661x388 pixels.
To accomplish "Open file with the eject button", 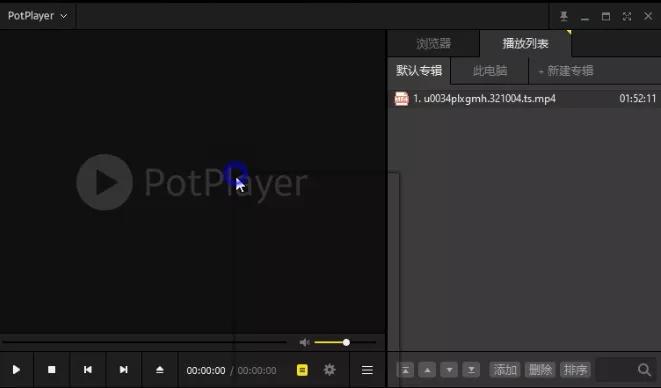I will coord(160,370).
